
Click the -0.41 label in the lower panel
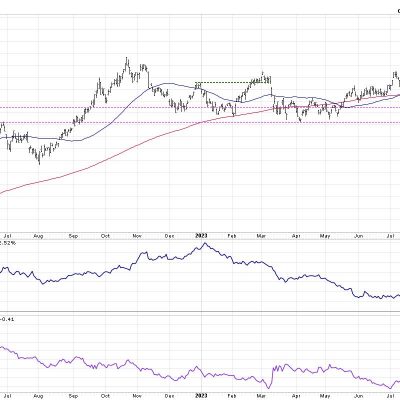[7, 319]
